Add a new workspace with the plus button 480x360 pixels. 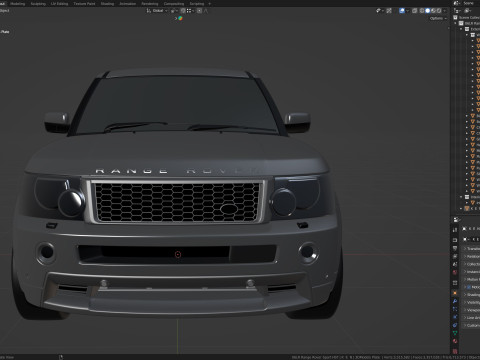pyautogui.click(x=209, y=4)
